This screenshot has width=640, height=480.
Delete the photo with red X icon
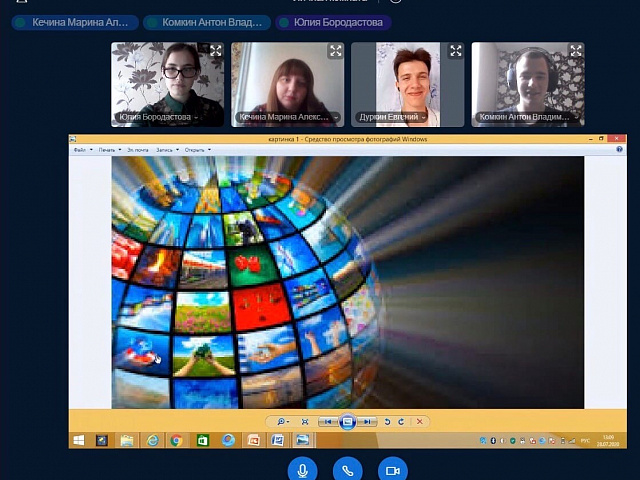(x=420, y=422)
